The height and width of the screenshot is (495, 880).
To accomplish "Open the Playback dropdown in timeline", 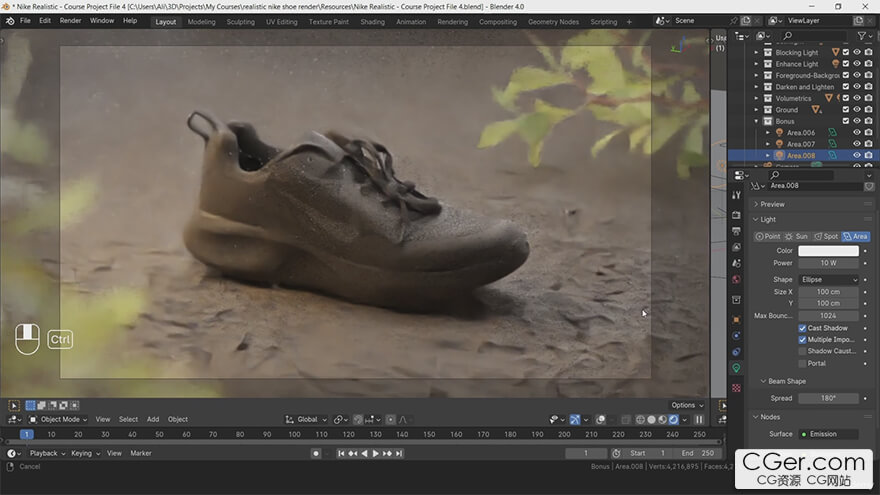I will (x=47, y=453).
